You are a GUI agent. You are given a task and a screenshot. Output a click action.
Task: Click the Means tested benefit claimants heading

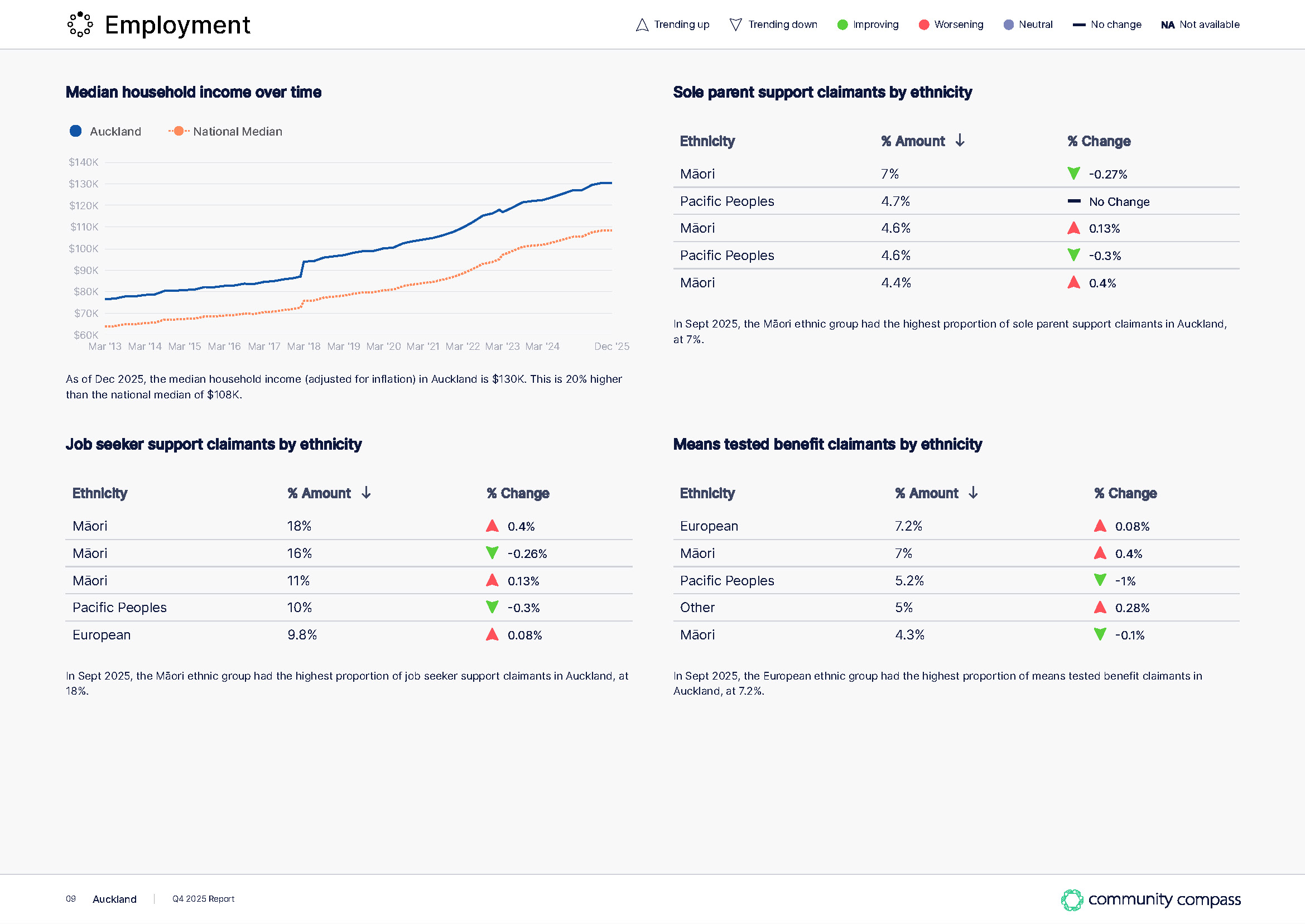point(828,444)
